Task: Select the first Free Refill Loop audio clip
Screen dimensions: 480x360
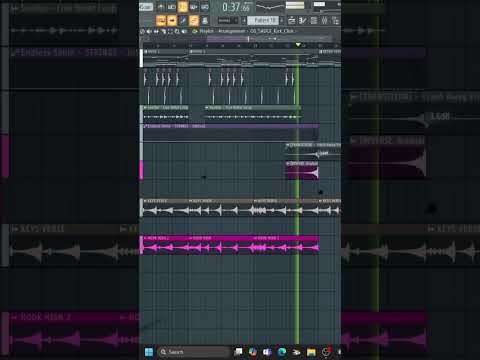Action: (x=166, y=113)
